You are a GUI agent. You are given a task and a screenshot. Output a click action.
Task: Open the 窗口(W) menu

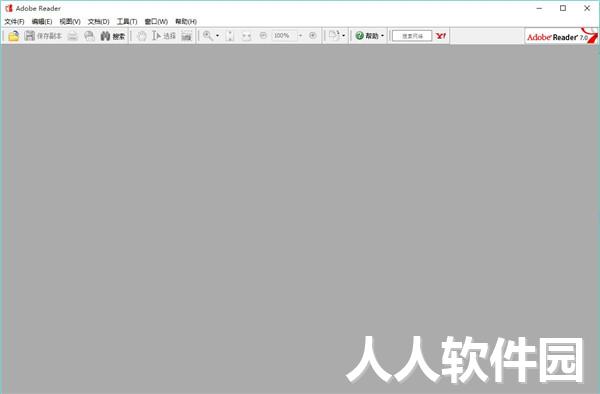tap(156, 21)
